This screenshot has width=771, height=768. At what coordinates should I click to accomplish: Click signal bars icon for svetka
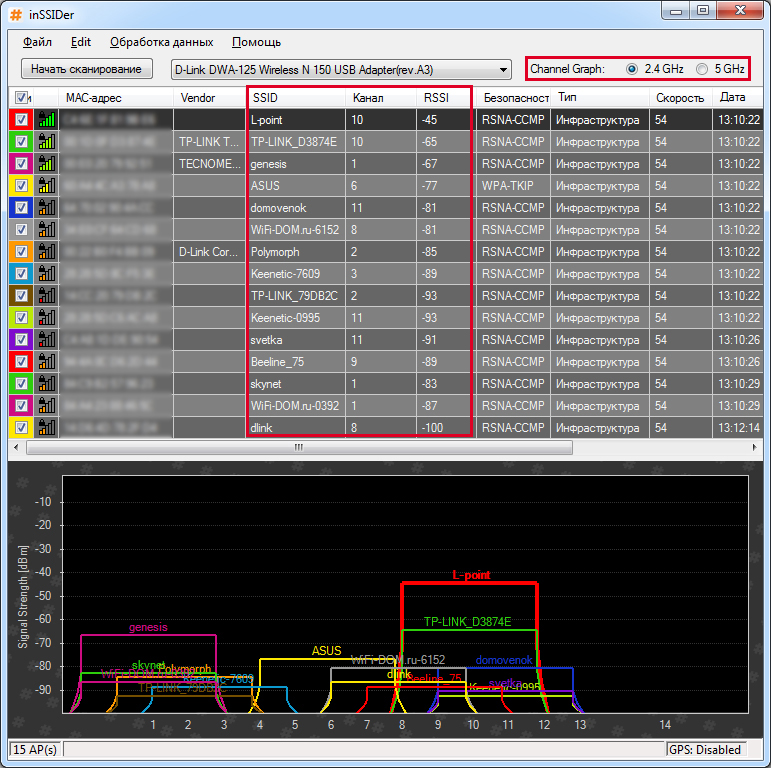pos(47,340)
